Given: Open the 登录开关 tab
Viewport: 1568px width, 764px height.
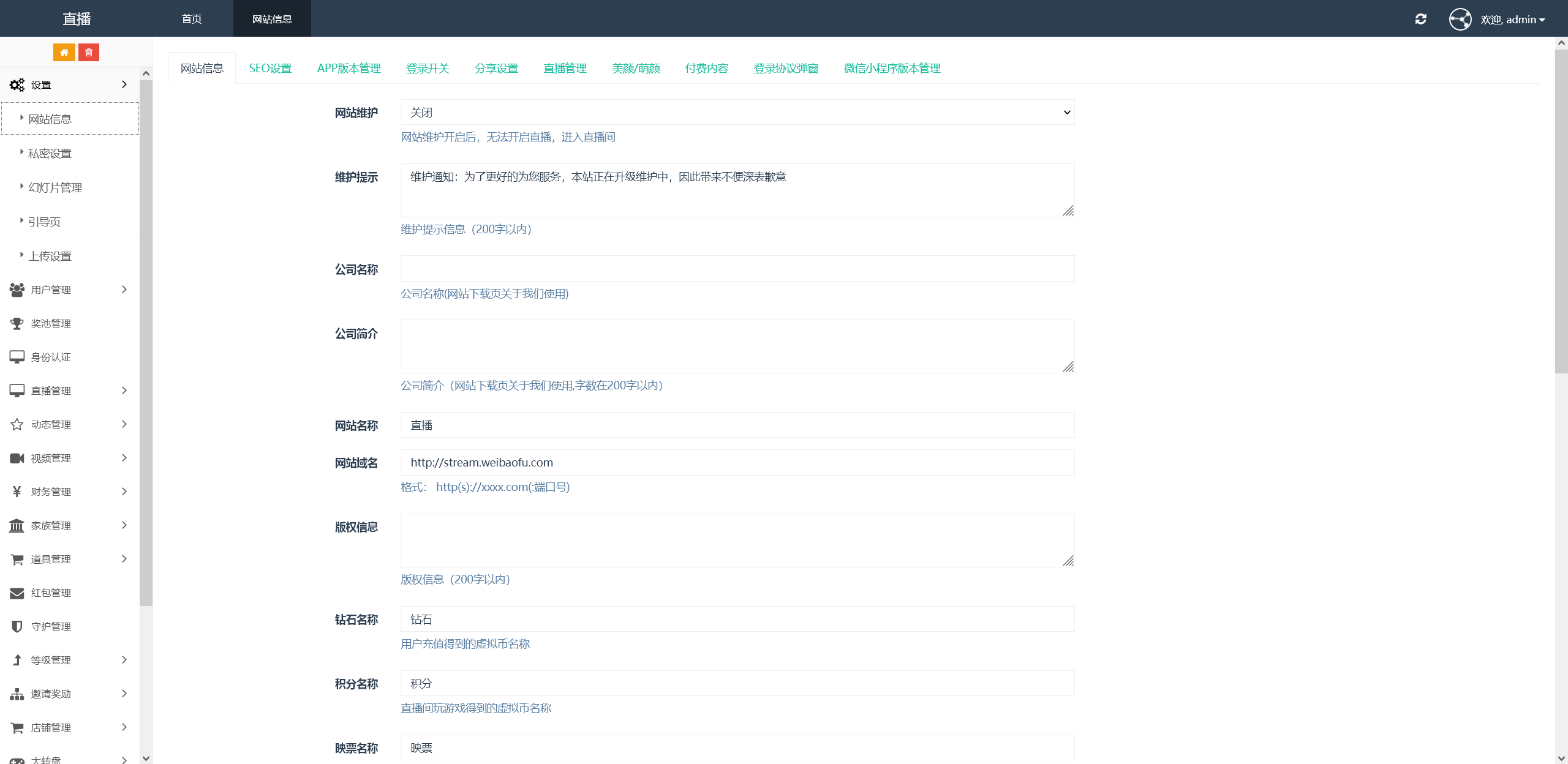Looking at the screenshot, I should (428, 69).
